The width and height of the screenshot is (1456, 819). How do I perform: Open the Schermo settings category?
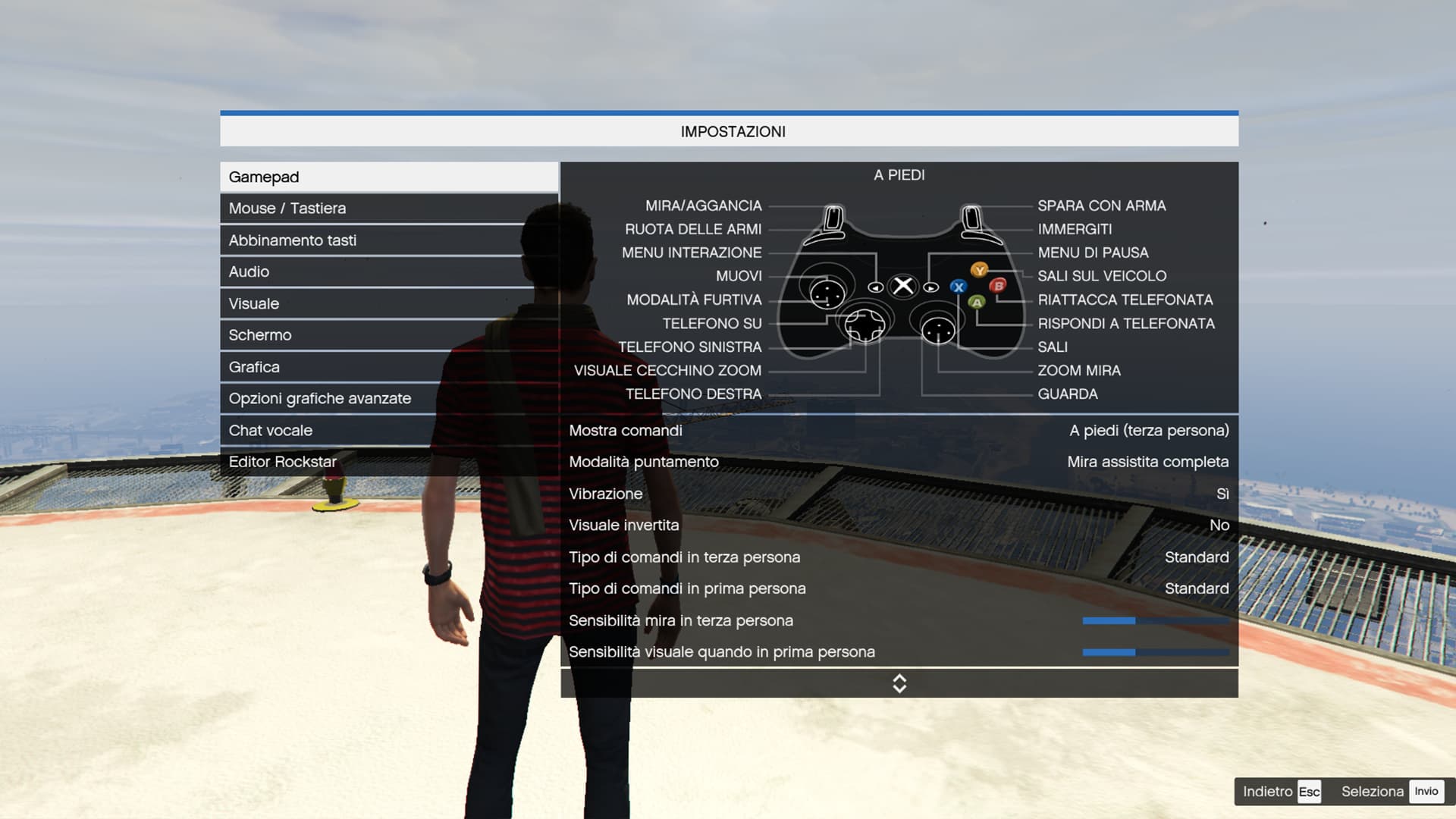(389, 335)
